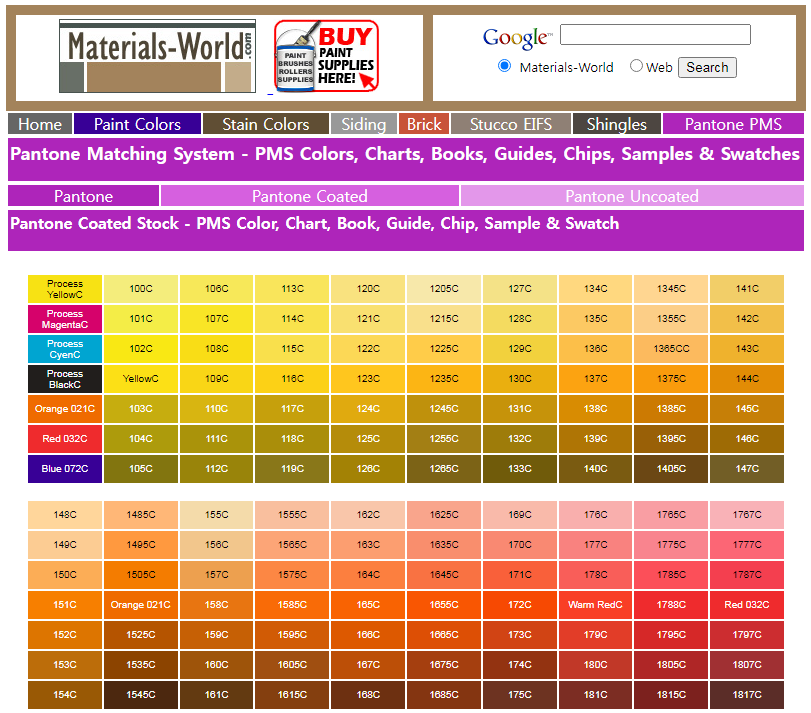Select the 1265C color swatch
811x713 pixels.
tap(444, 469)
